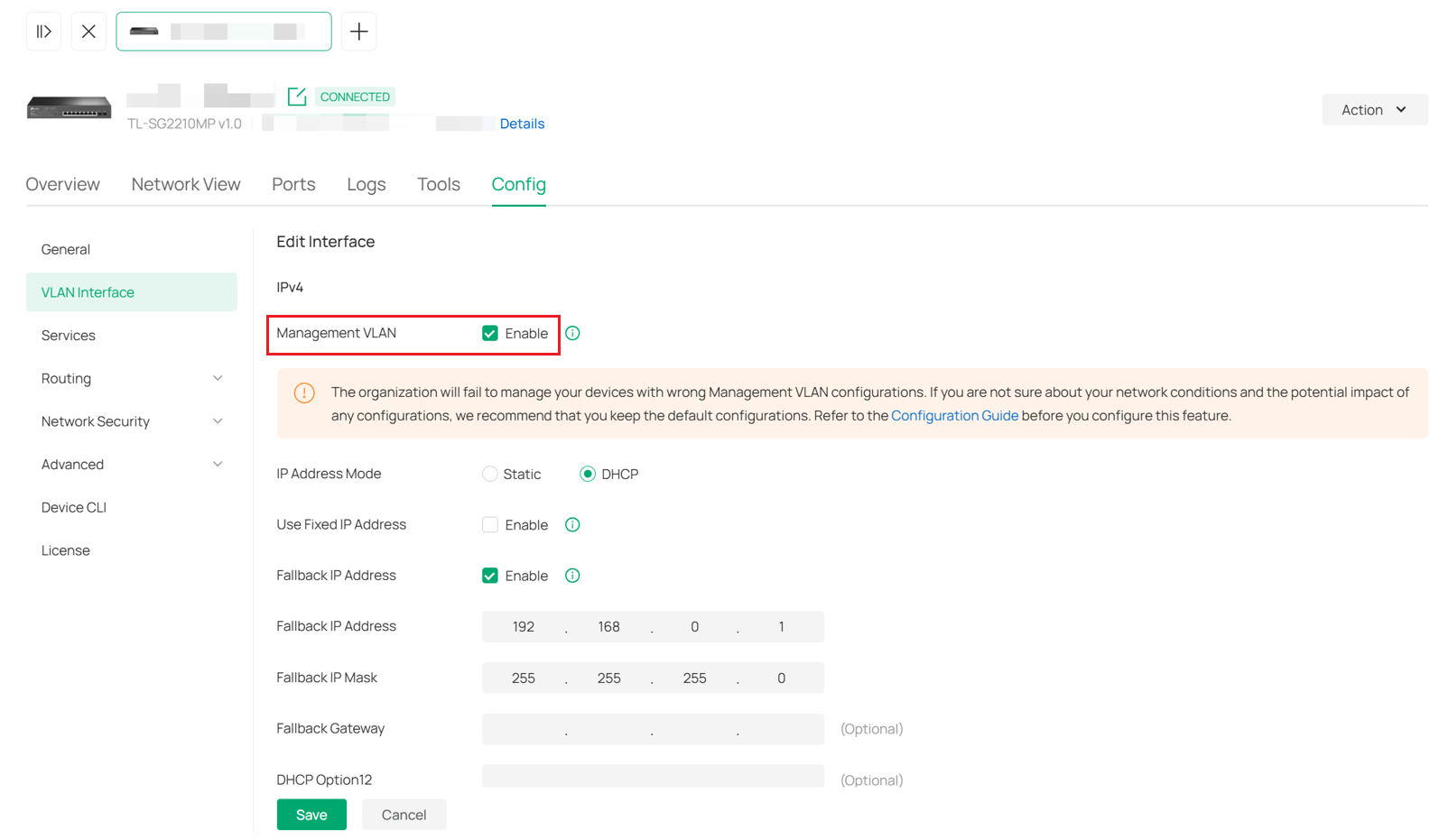Click the Fallback Gateway input field
This screenshot has height=840, width=1439.
[653, 729]
